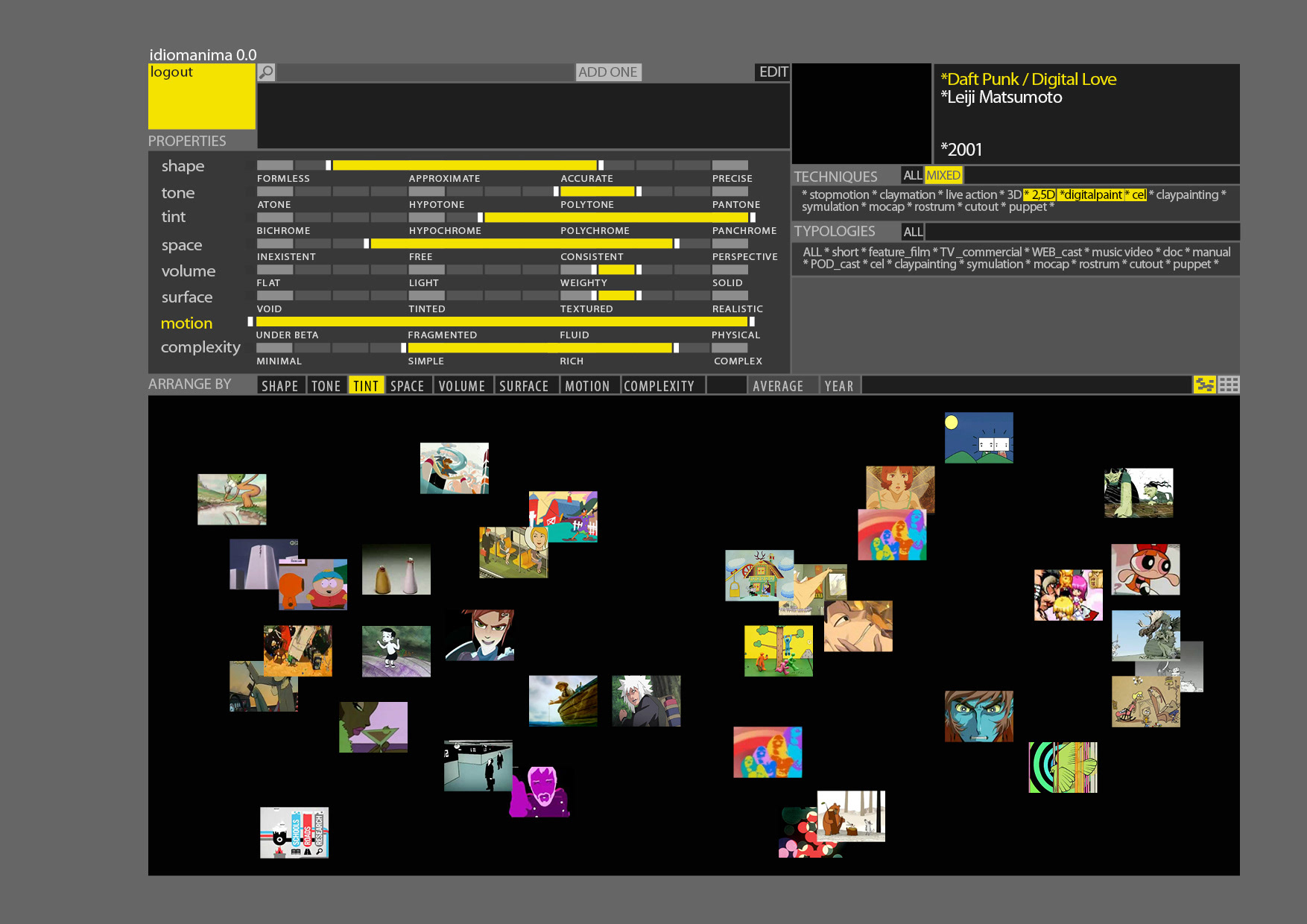The height and width of the screenshot is (924, 1307).
Task: Select the POD_cast typology
Action: point(835,264)
